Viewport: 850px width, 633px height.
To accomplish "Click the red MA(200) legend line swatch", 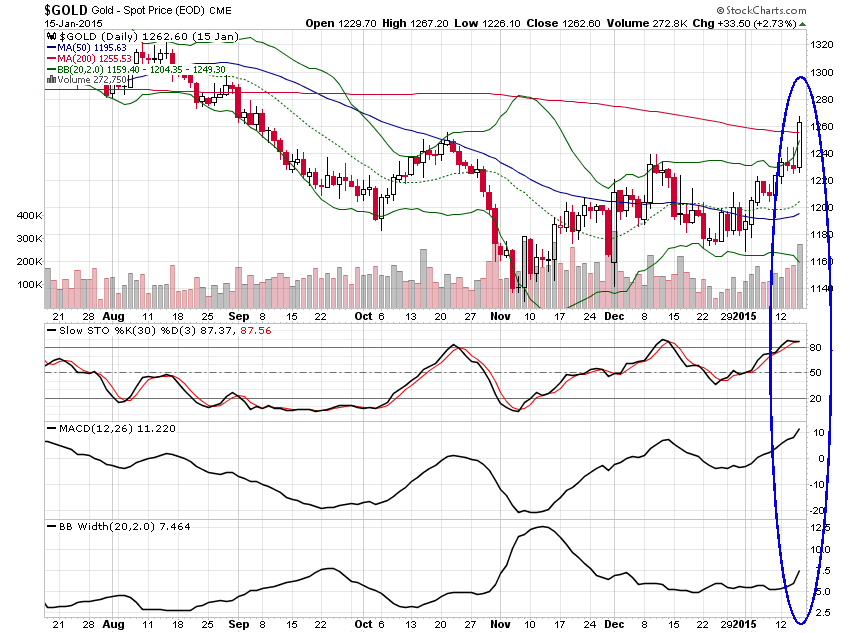I will [51, 59].
